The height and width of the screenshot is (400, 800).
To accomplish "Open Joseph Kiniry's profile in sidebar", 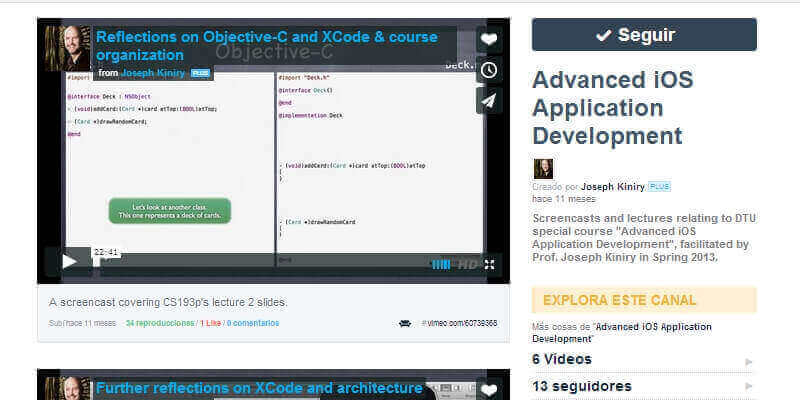I will pos(612,186).
